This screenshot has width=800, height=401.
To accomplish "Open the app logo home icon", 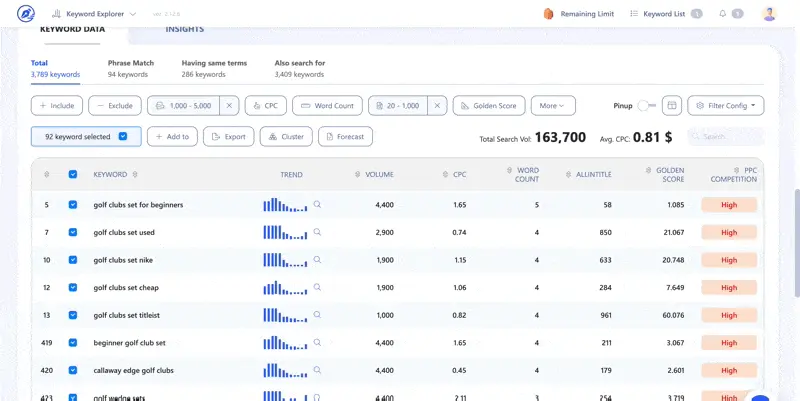I will click(x=26, y=14).
